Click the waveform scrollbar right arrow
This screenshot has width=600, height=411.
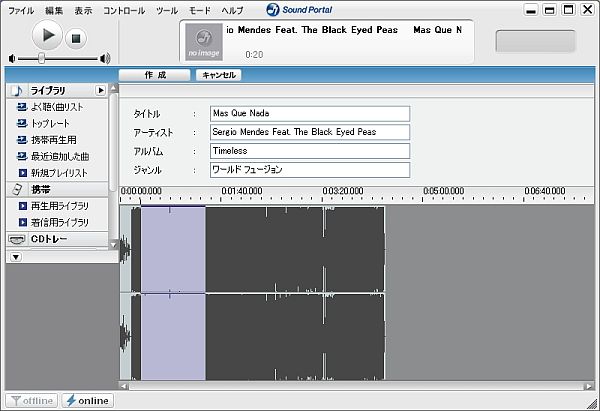tap(589, 386)
